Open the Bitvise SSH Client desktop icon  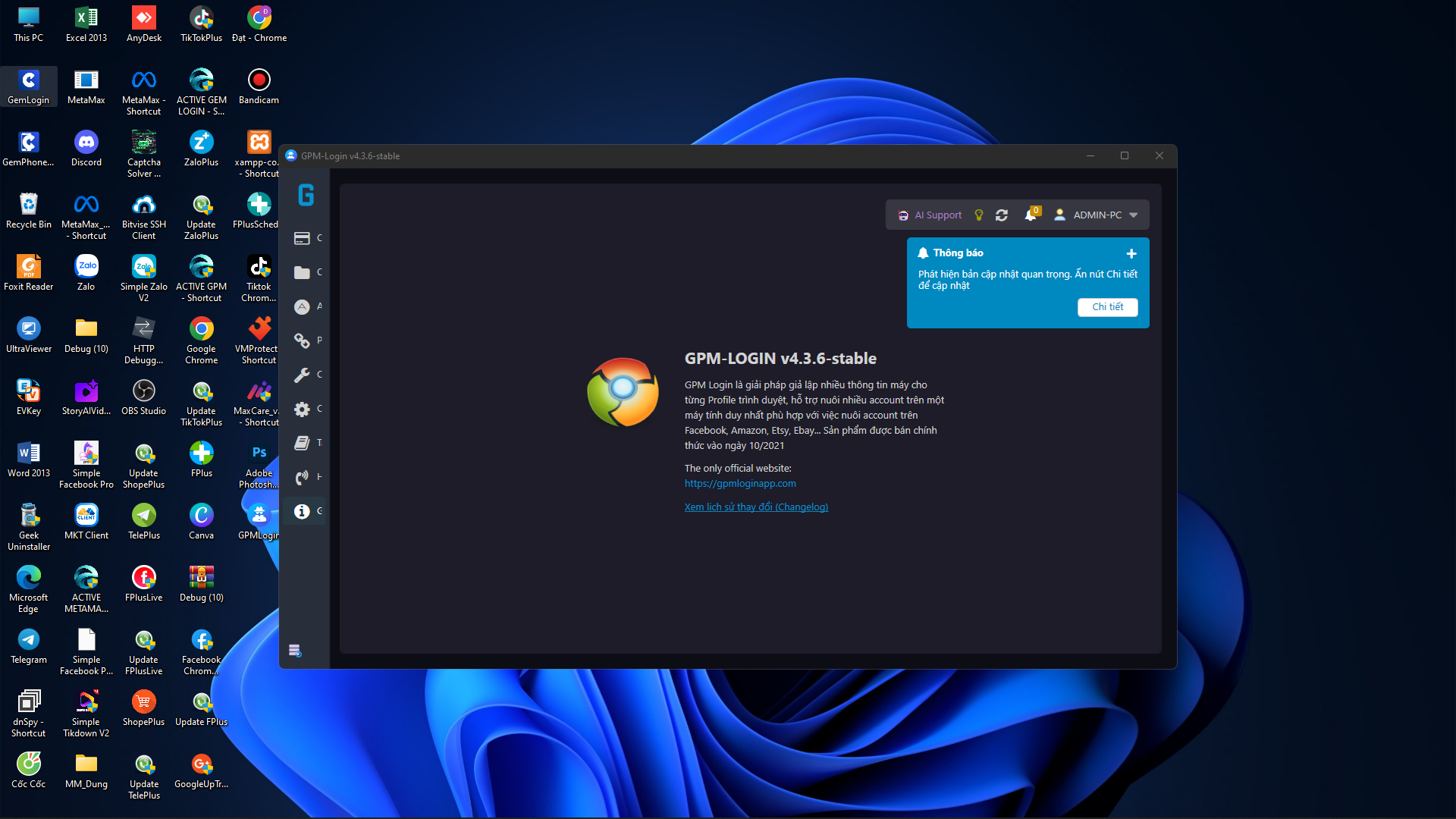[144, 216]
